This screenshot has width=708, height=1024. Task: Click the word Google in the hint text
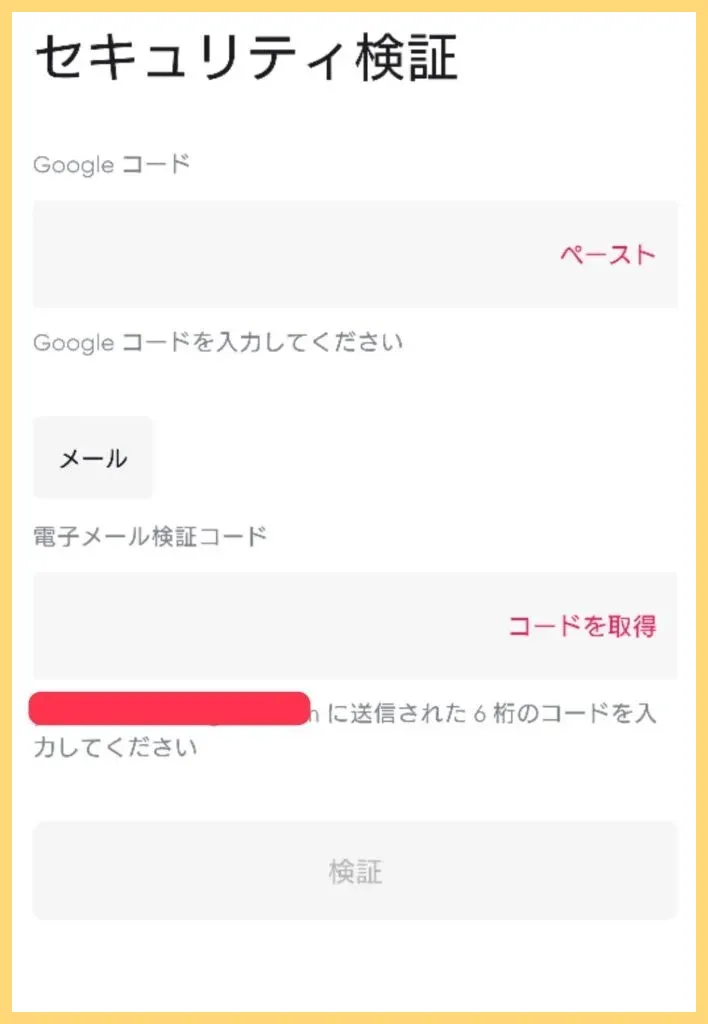pos(73,343)
